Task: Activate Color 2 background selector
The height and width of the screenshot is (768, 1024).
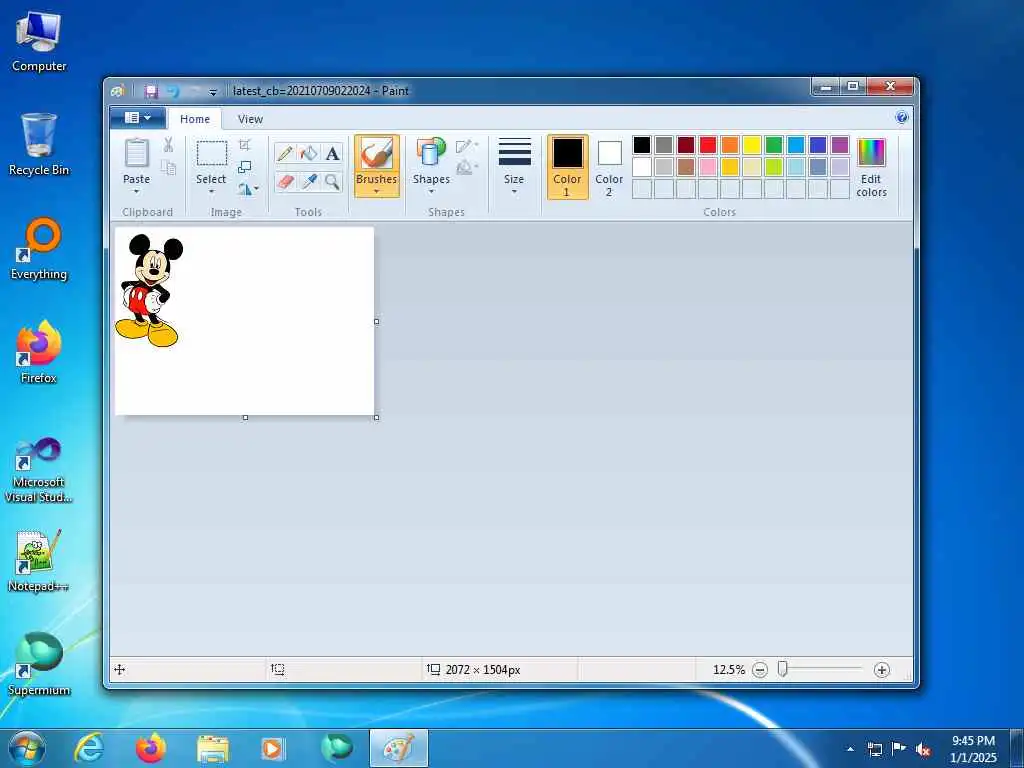Action: coord(609,167)
